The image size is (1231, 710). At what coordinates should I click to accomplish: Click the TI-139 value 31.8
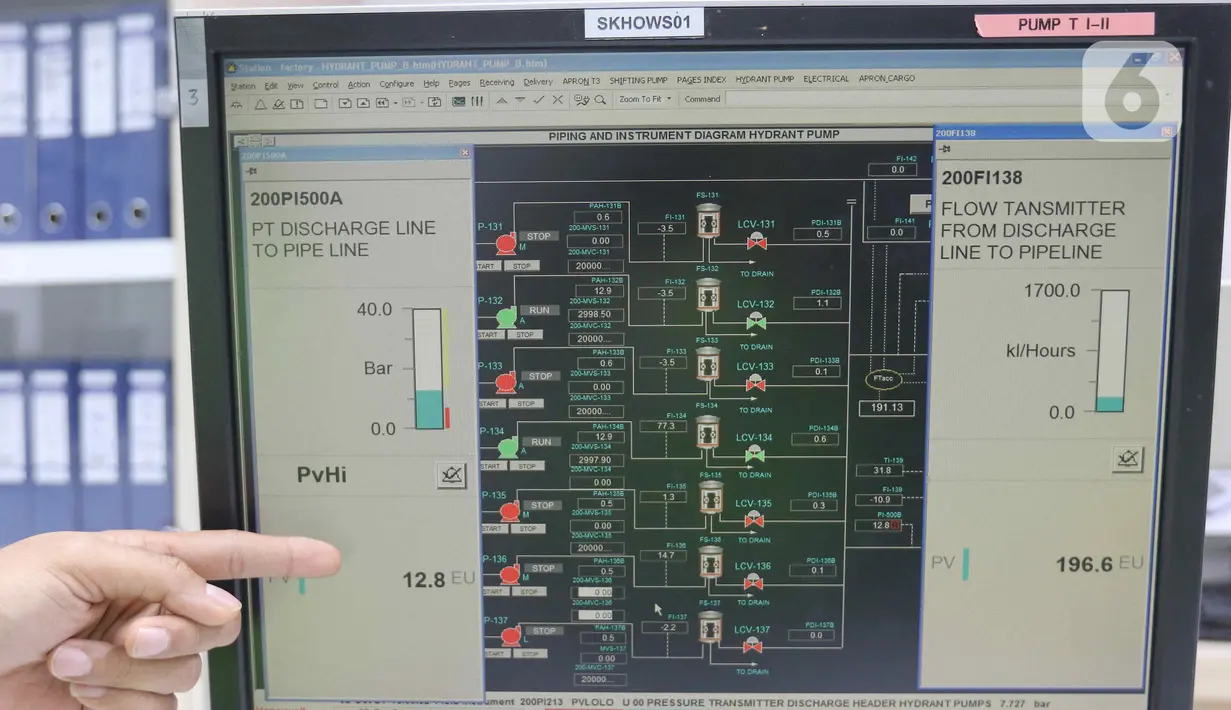tap(881, 470)
